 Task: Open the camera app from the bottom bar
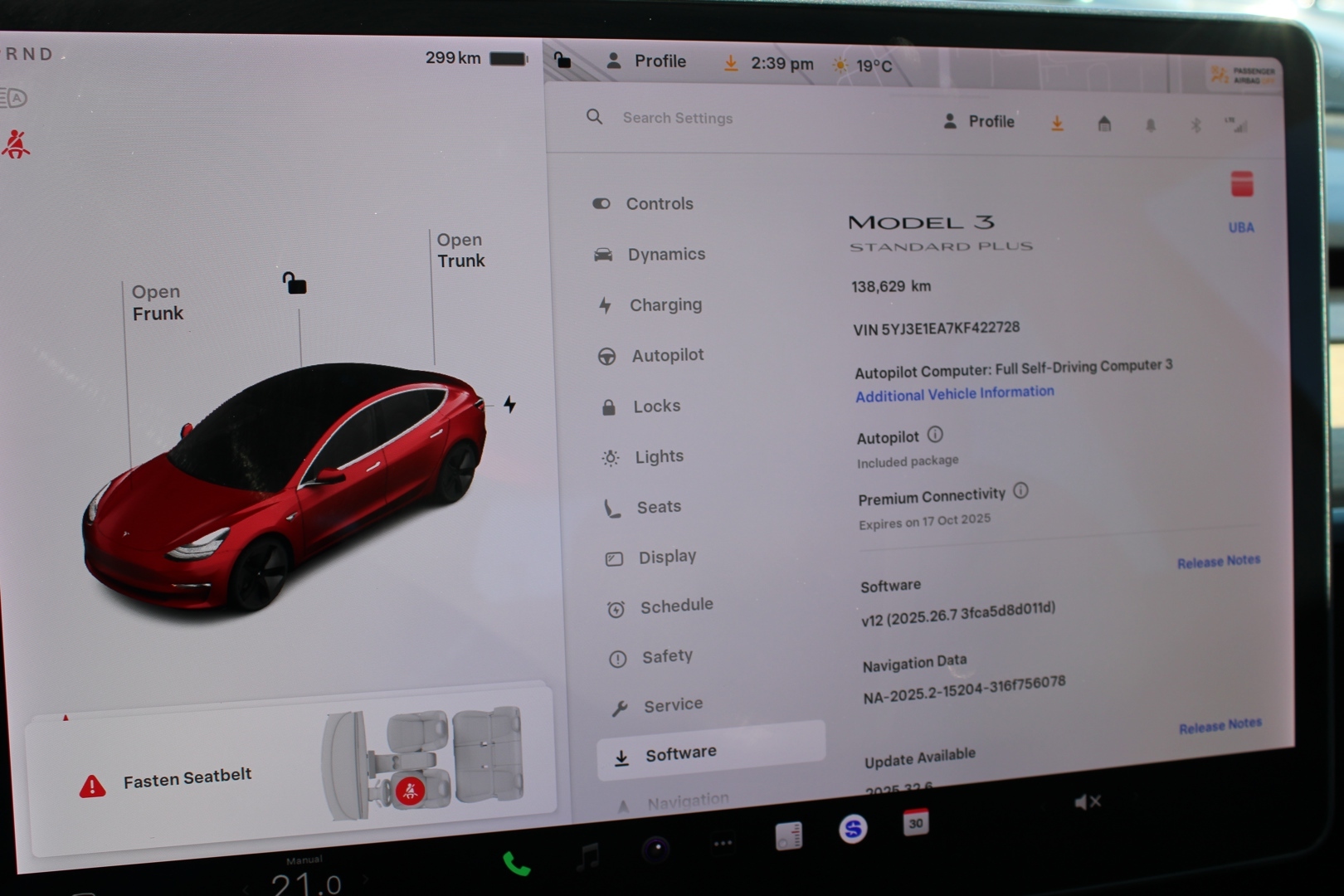point(655,850)
